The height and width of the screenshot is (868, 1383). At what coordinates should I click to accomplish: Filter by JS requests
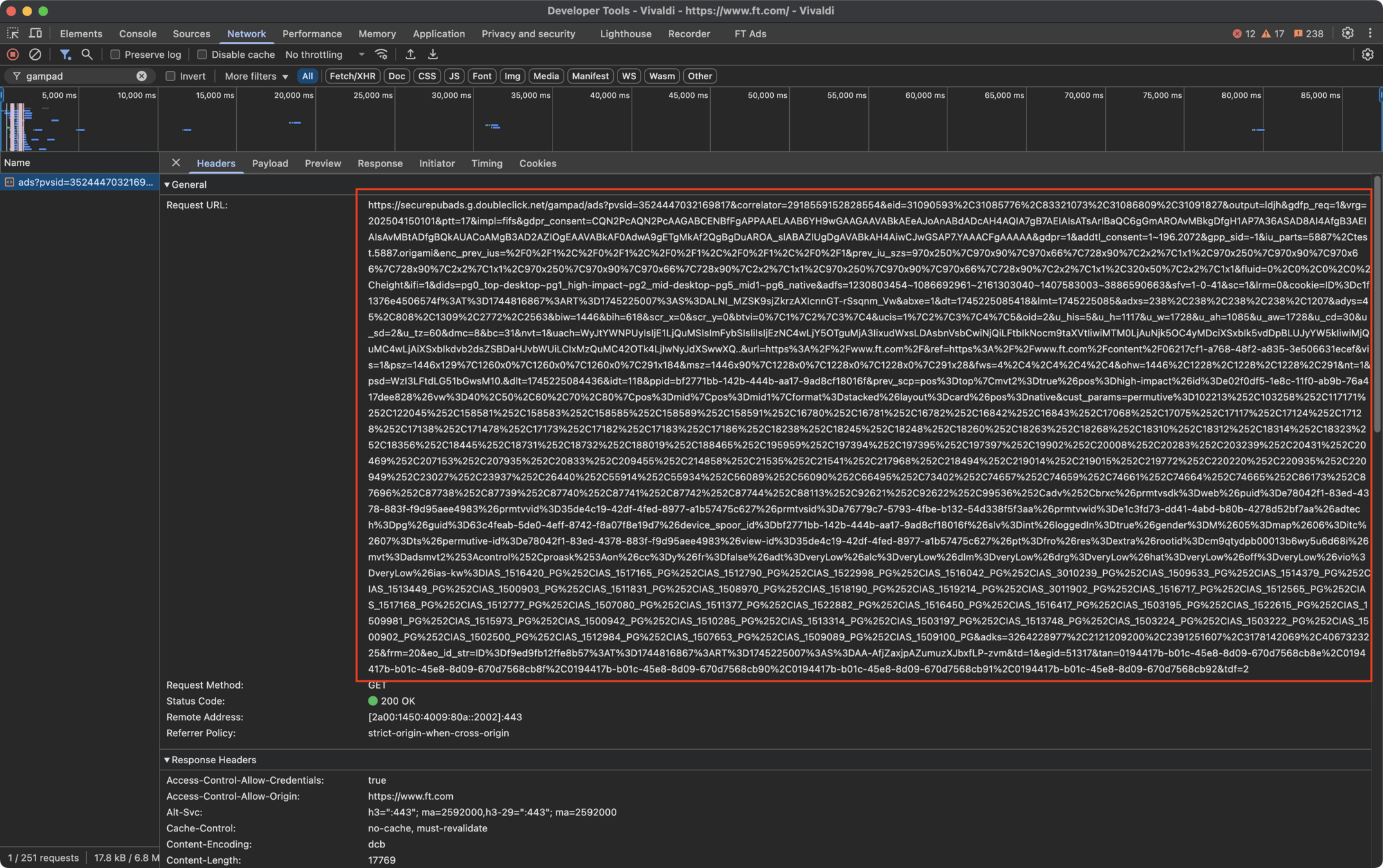[454, 76]
